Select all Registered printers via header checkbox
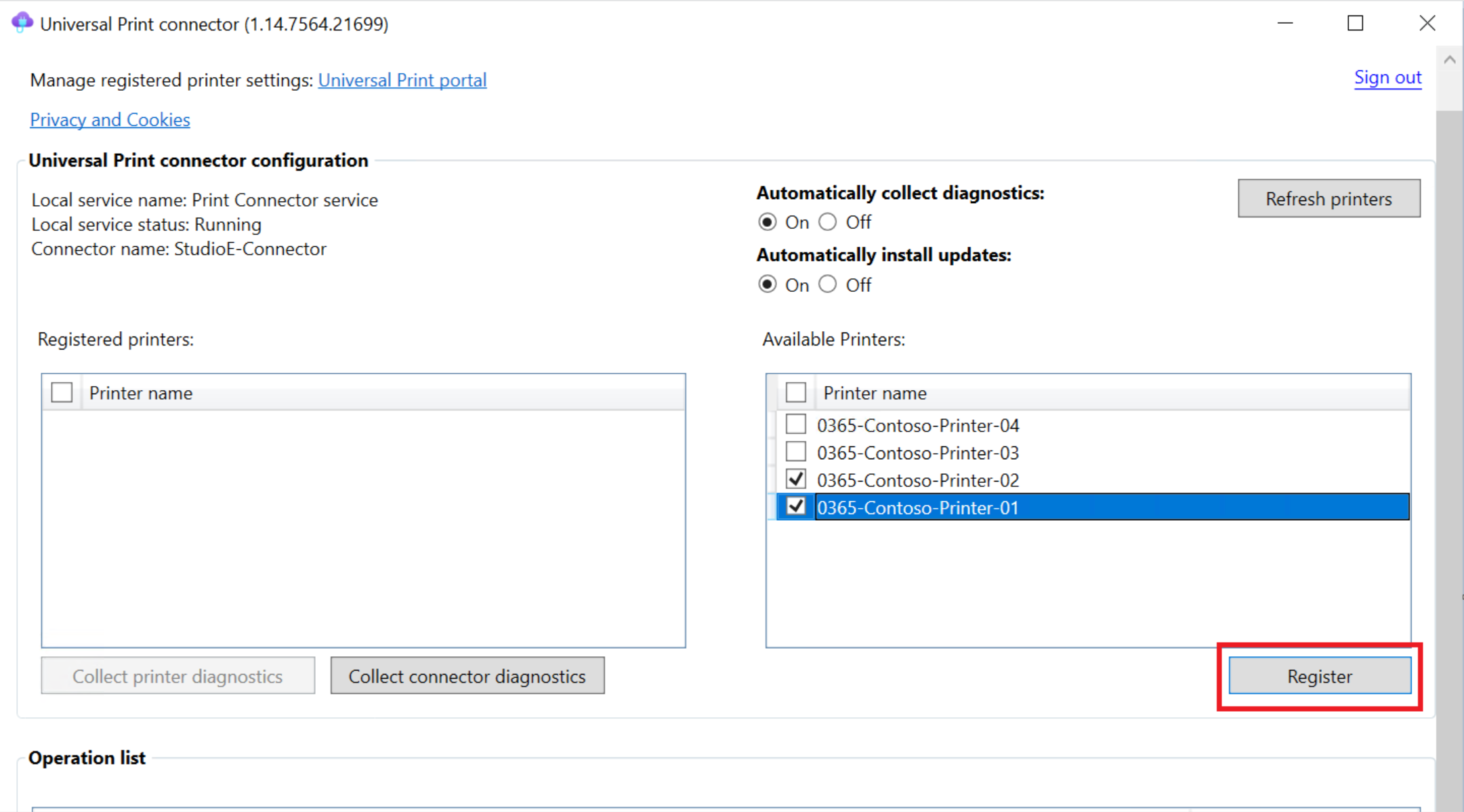 click(x=62, y=393)
